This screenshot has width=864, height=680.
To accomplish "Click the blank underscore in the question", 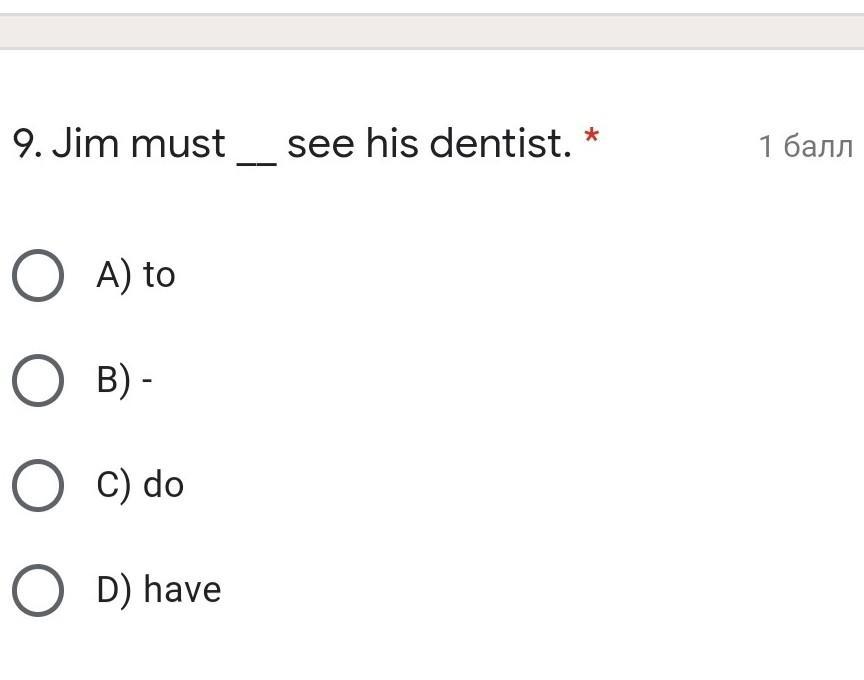I will tap(256, 158).
